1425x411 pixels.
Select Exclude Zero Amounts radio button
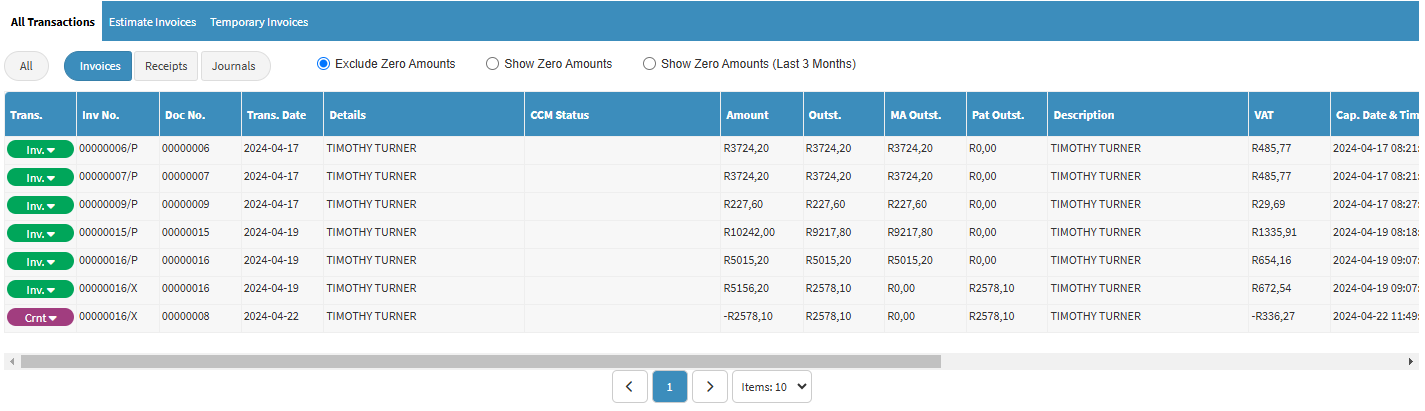pos(323,64)
